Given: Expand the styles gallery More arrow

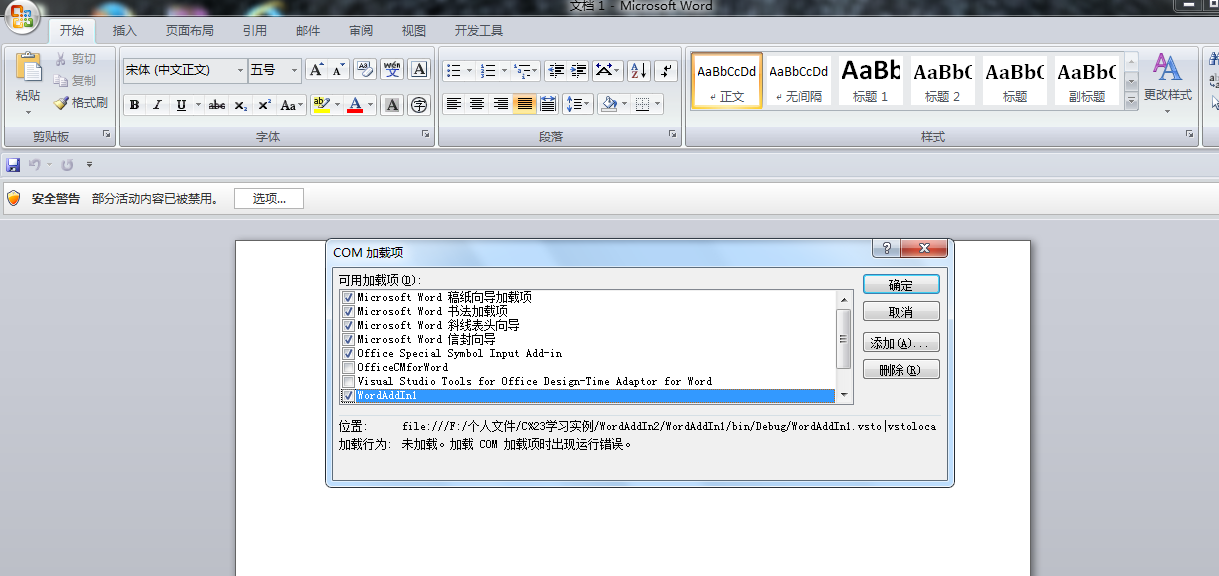Looking at the screenshot, I should 1131,101.
